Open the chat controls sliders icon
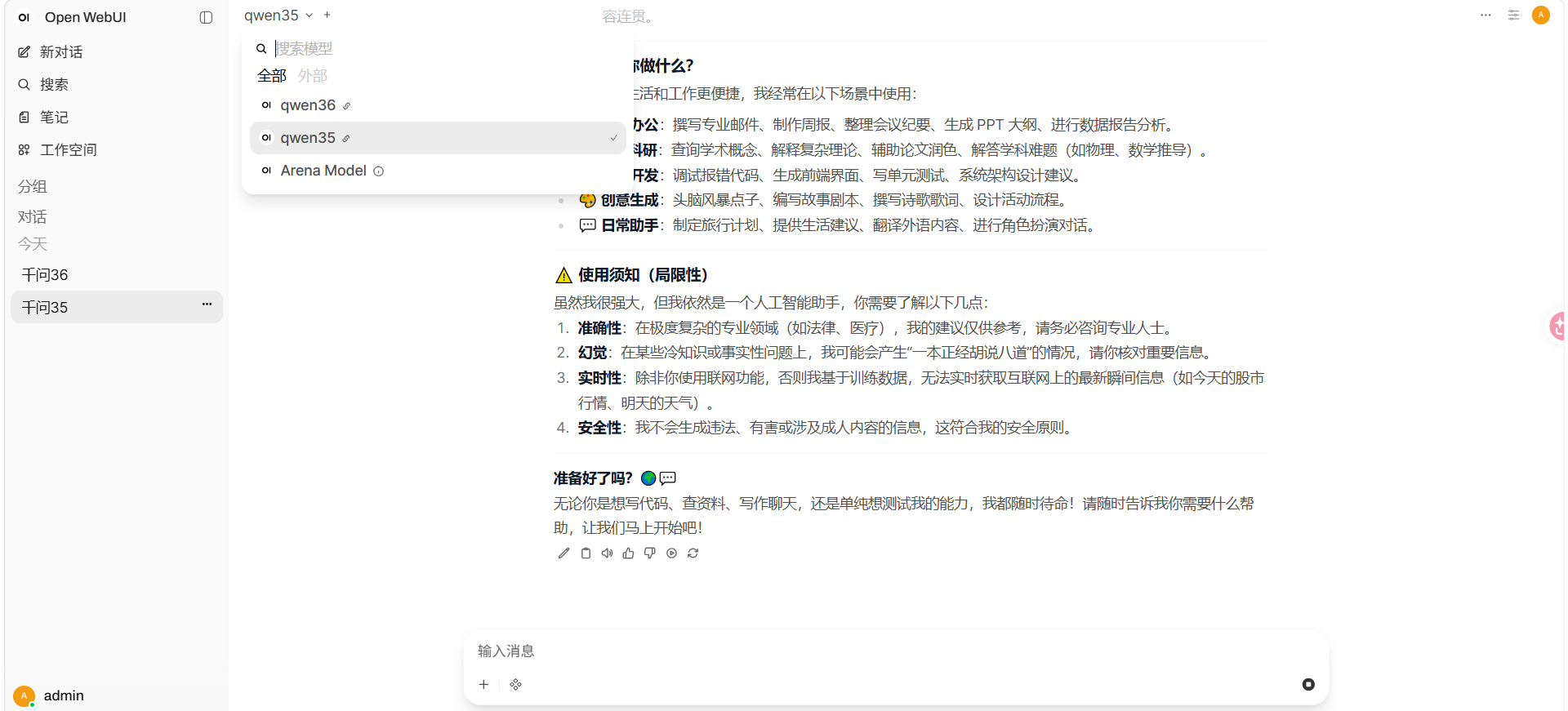Viewport: 1568px width, 711px height. 1513,16
